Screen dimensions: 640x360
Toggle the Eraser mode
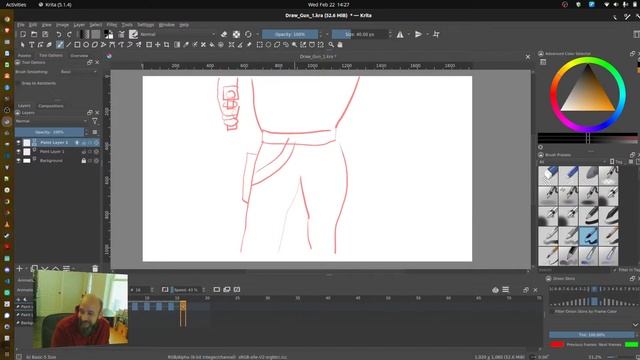coord(224,34)
